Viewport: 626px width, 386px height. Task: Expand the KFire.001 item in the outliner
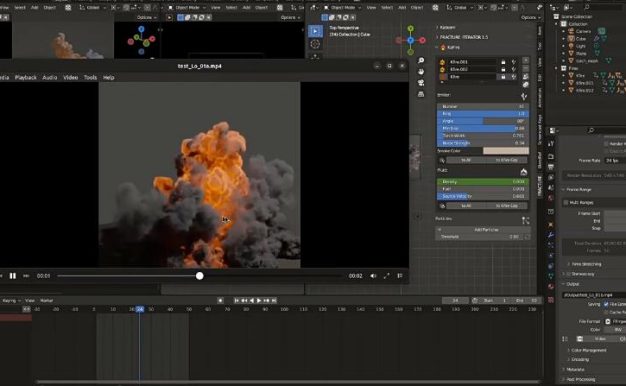tap(564, 83)
